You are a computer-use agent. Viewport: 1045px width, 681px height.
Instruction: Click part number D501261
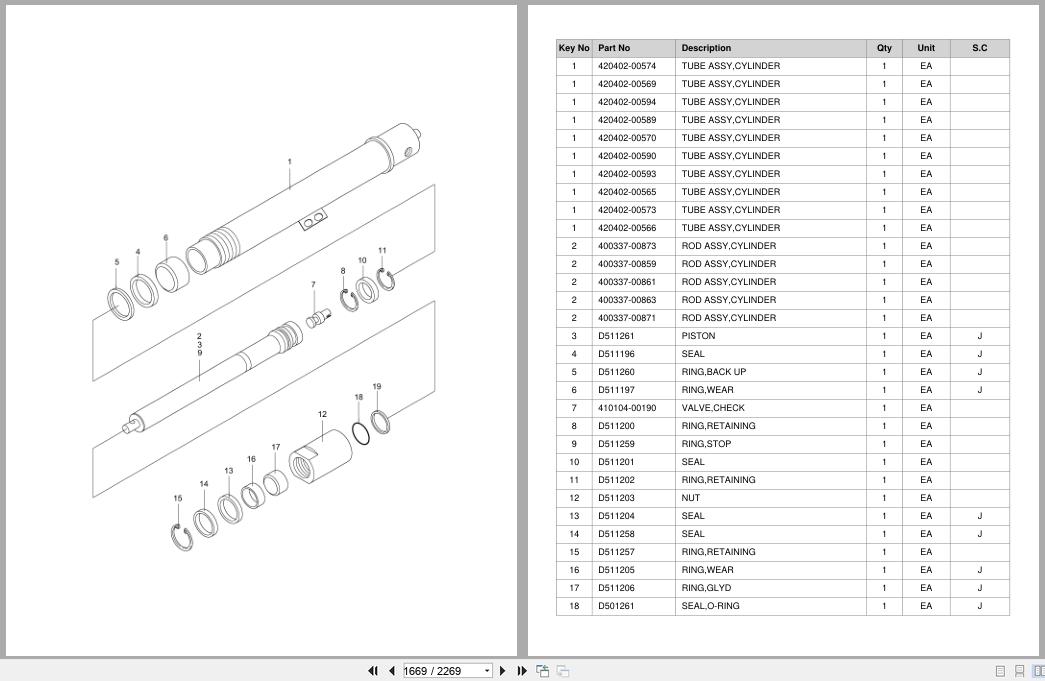pyautogui.click(x=616, y=606)
